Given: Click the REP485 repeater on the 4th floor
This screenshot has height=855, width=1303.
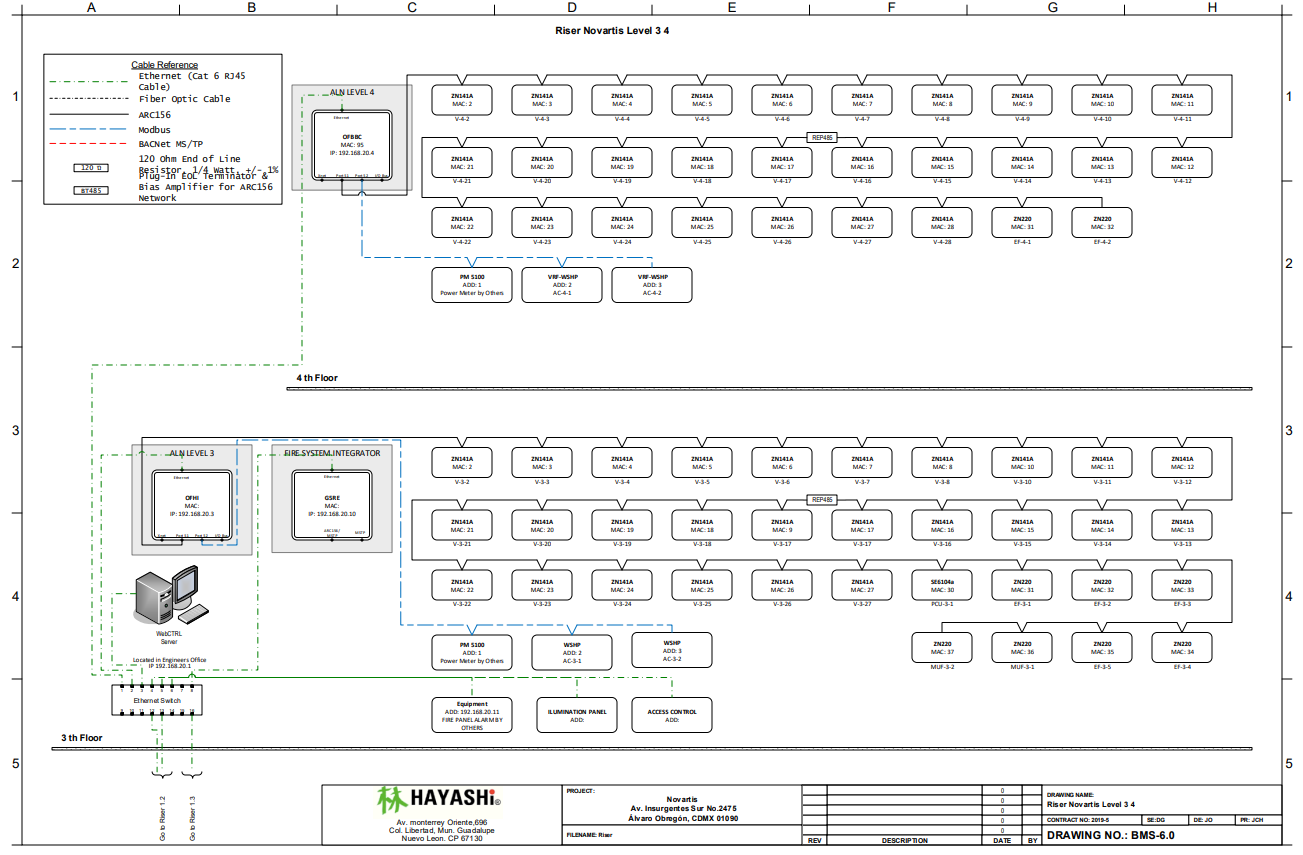Looking at the screenshot, I should tap(822, 137).
